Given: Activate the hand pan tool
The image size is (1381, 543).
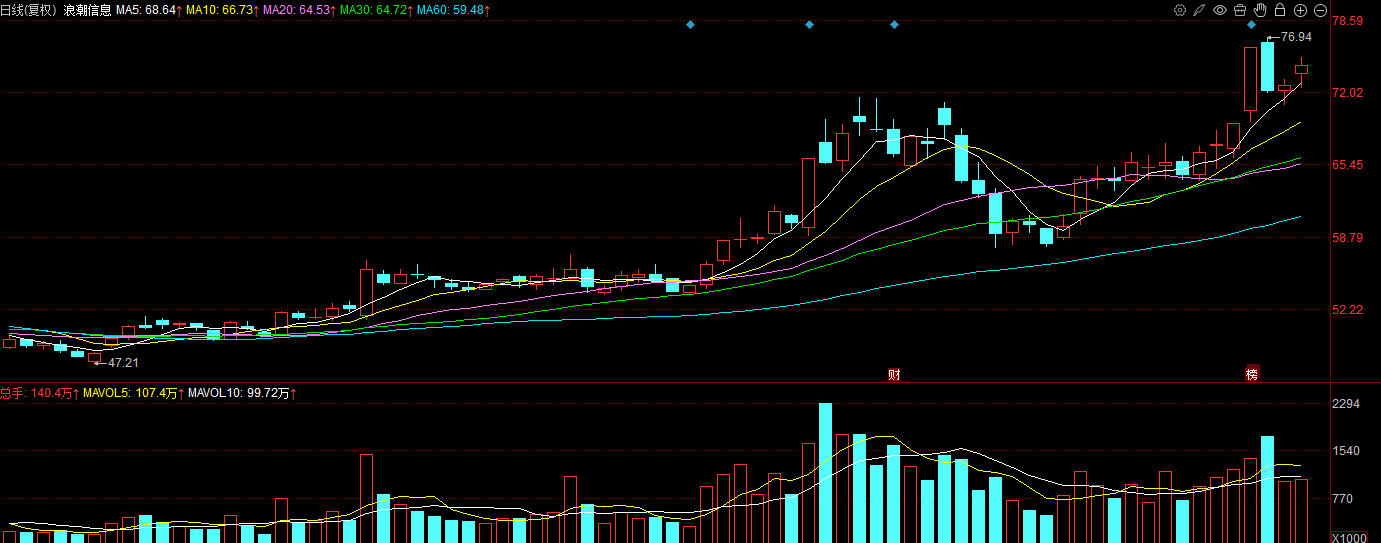Looking at the screenshot, I should 1260,10.
